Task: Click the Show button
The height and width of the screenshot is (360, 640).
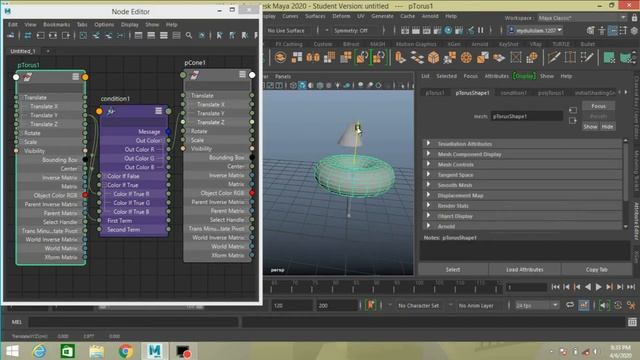Action: pyautogui.click(x=590, y=127)
